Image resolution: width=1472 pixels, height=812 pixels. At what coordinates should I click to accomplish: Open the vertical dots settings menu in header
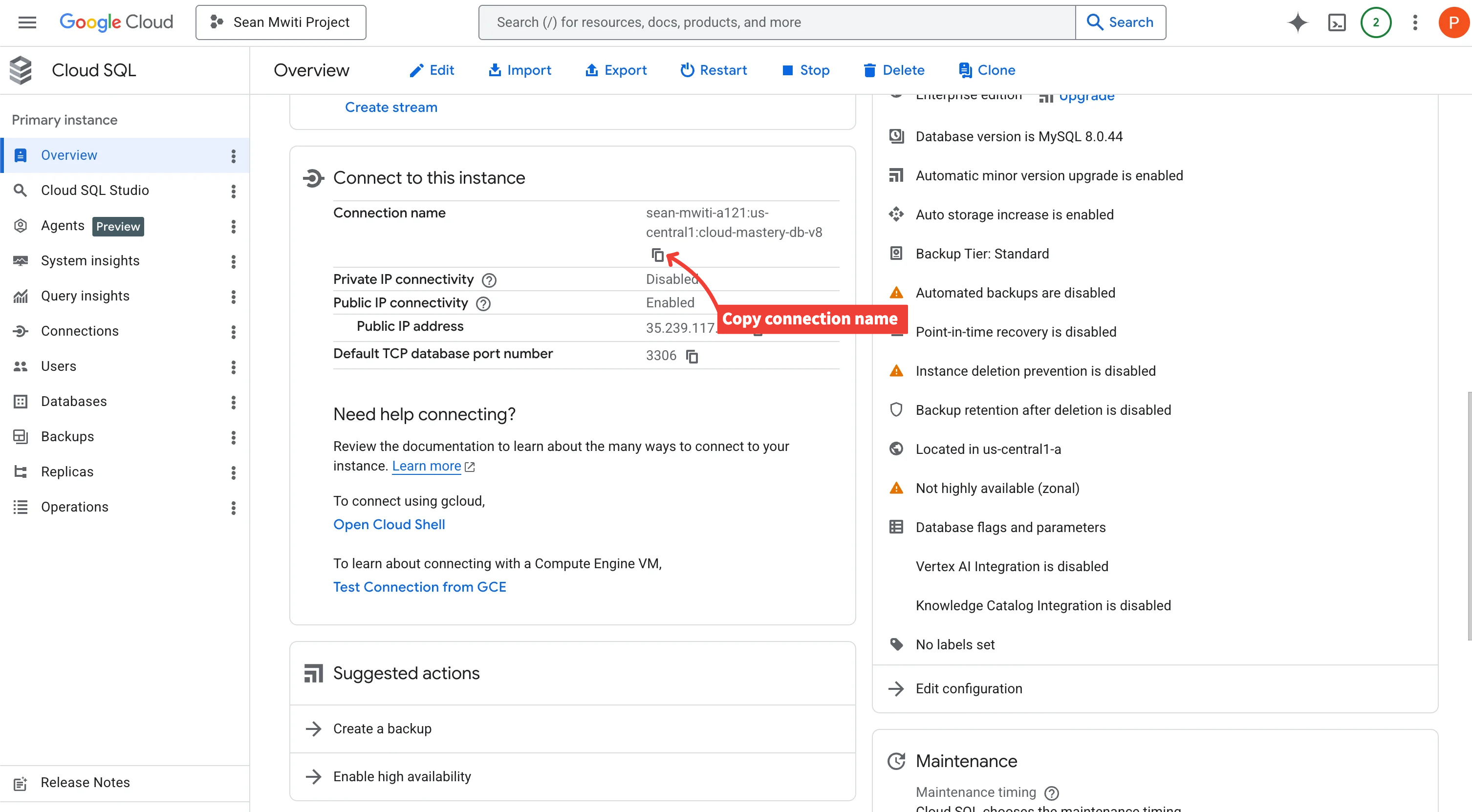click(x=1415, y=22)
